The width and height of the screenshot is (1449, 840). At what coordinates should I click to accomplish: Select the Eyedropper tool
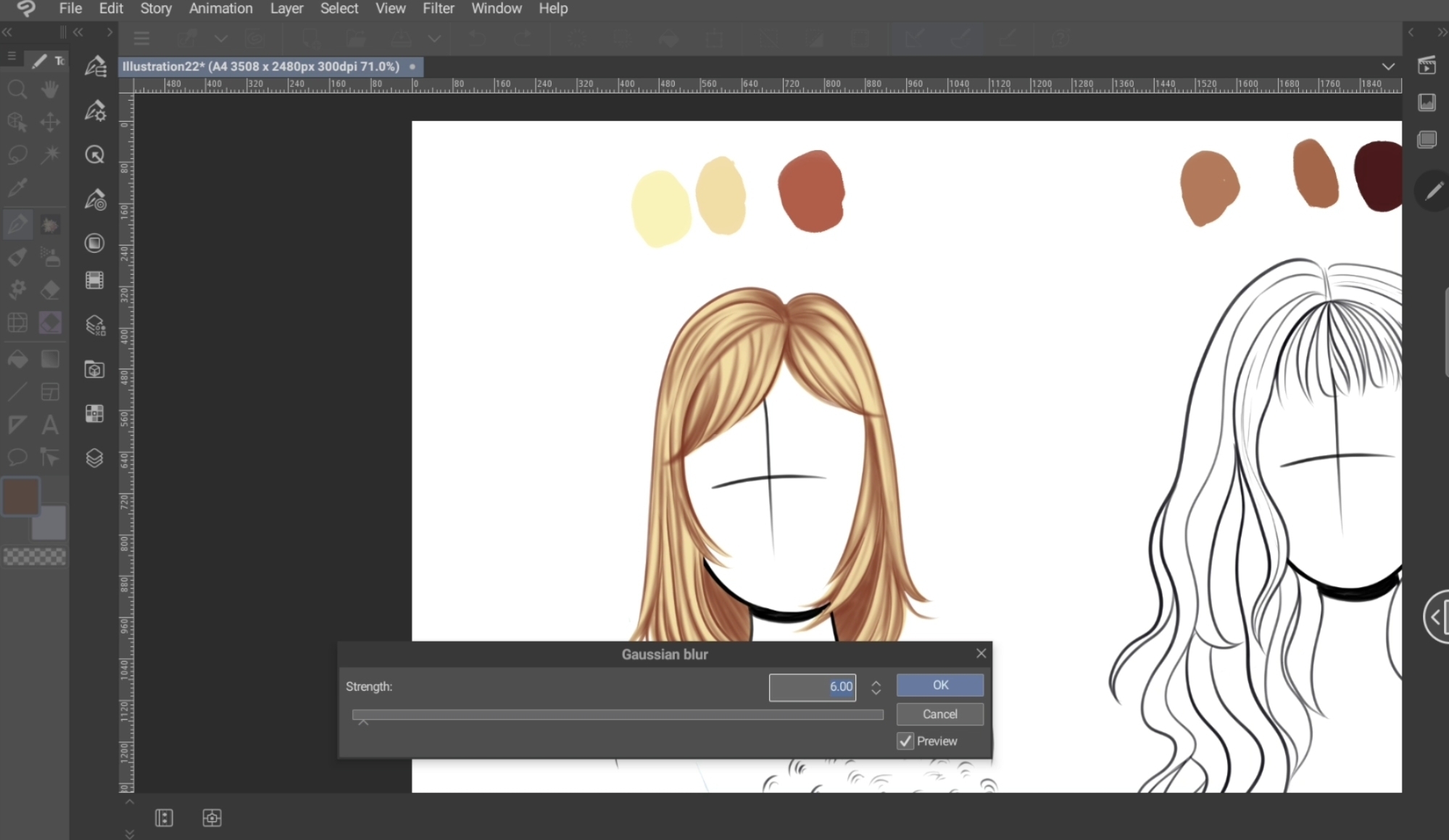click(17, 188)
